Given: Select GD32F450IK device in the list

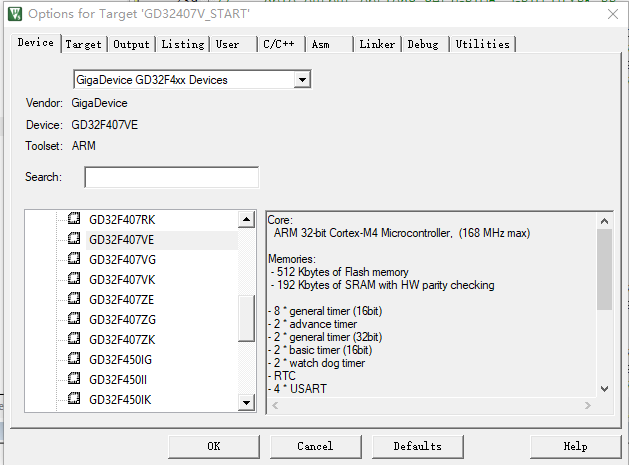Looking at the screenshot, I should (120, 400).
